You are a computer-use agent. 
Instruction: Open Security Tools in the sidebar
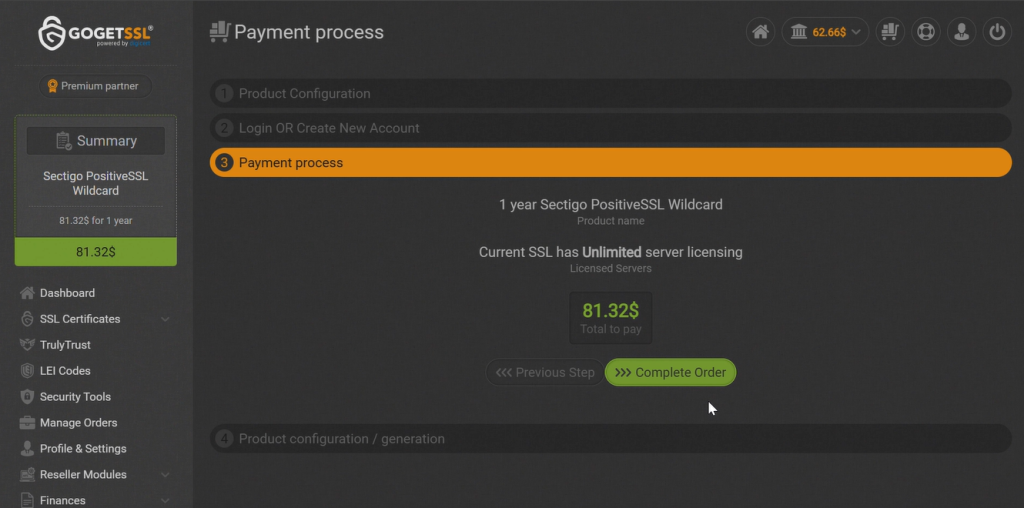[75, 396]
